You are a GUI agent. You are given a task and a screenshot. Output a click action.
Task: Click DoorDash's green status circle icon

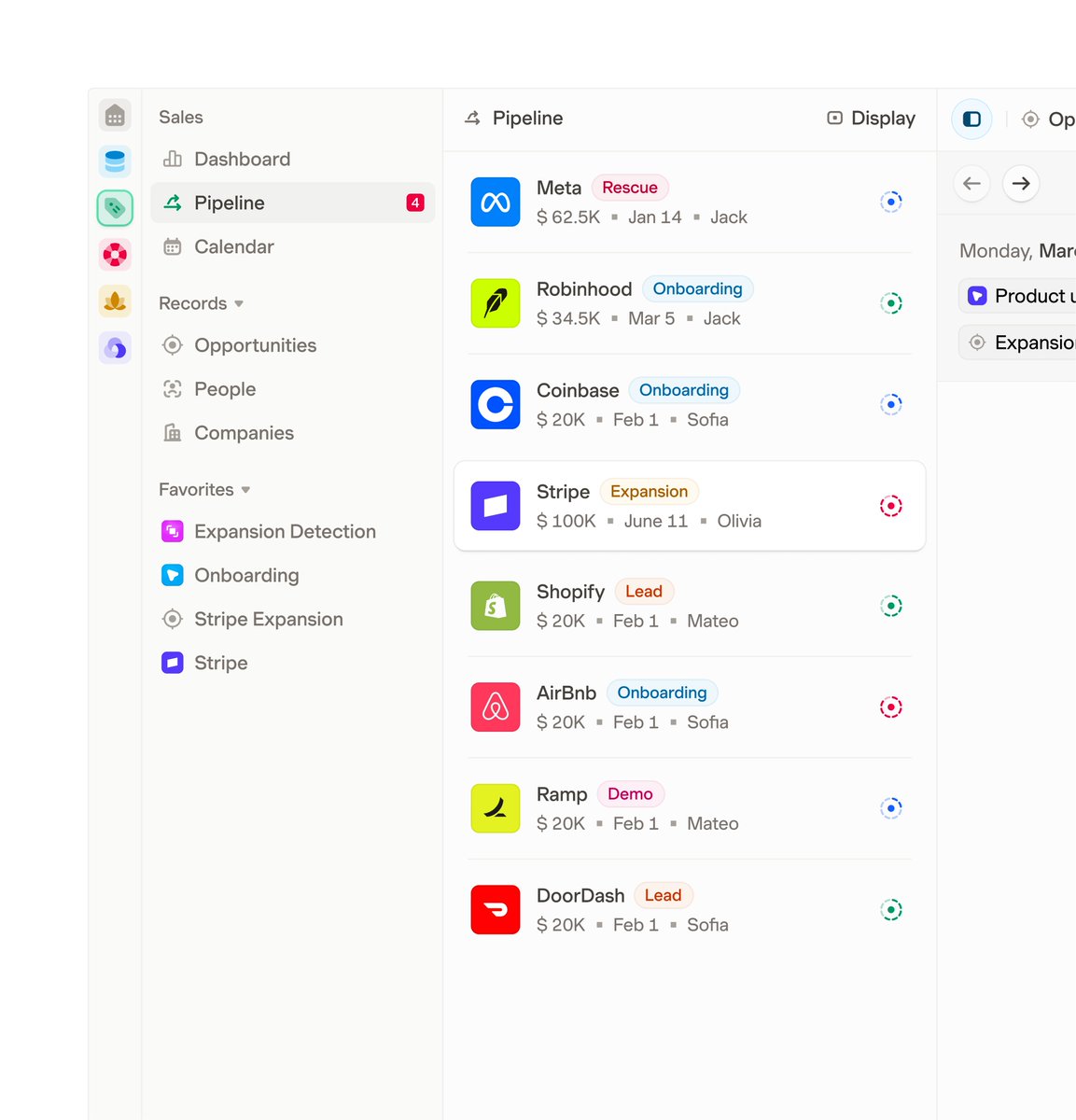(891, 910)
